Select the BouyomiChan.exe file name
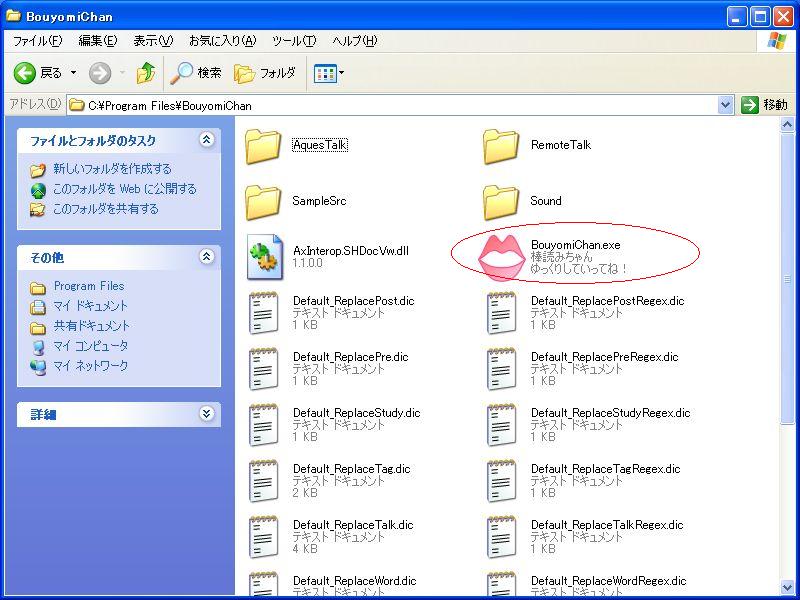Image resolution: width=800 pixels, height=600 pixels. coord(576,245)
